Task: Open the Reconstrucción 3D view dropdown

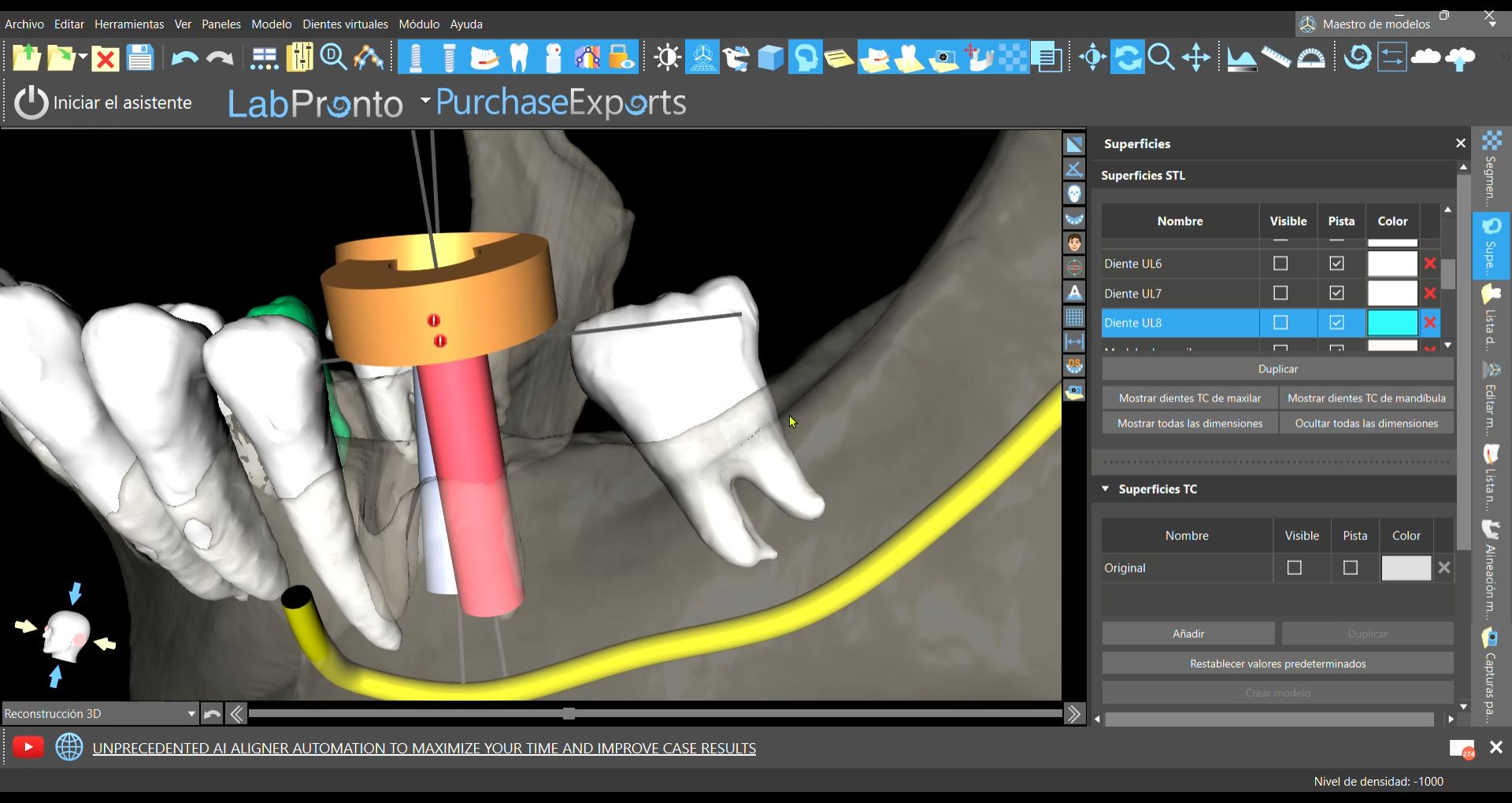Action: click(x=100, y=713)
